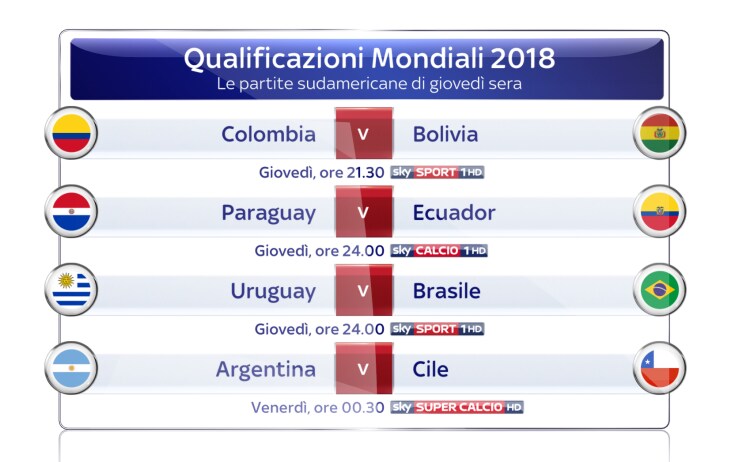This screenshot has width=738, height=462.
Task: Click the Sky Calcio 1 HD channel logo
Action: (439, 251)
